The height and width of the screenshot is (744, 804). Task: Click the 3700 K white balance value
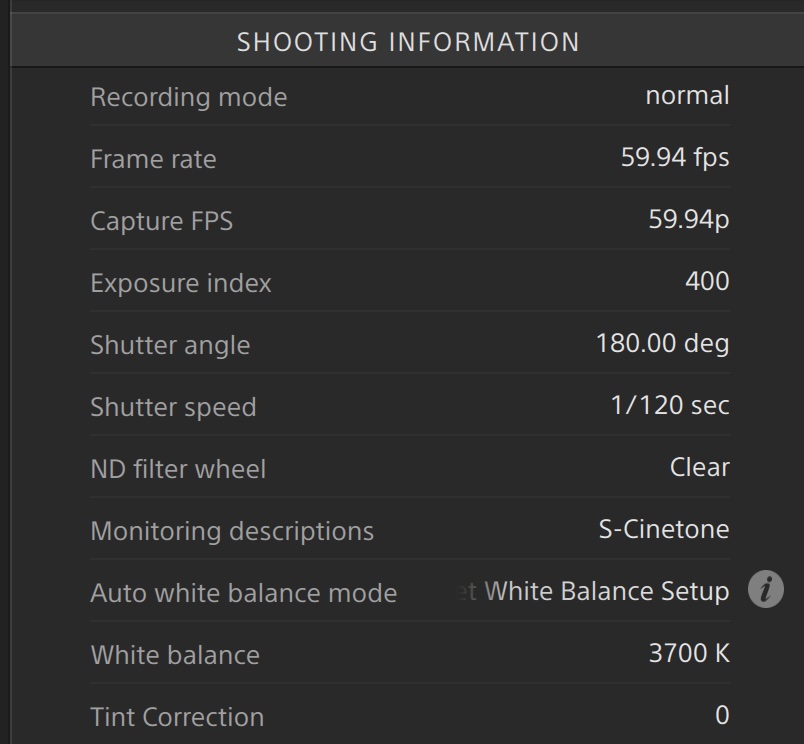[689, 654]
